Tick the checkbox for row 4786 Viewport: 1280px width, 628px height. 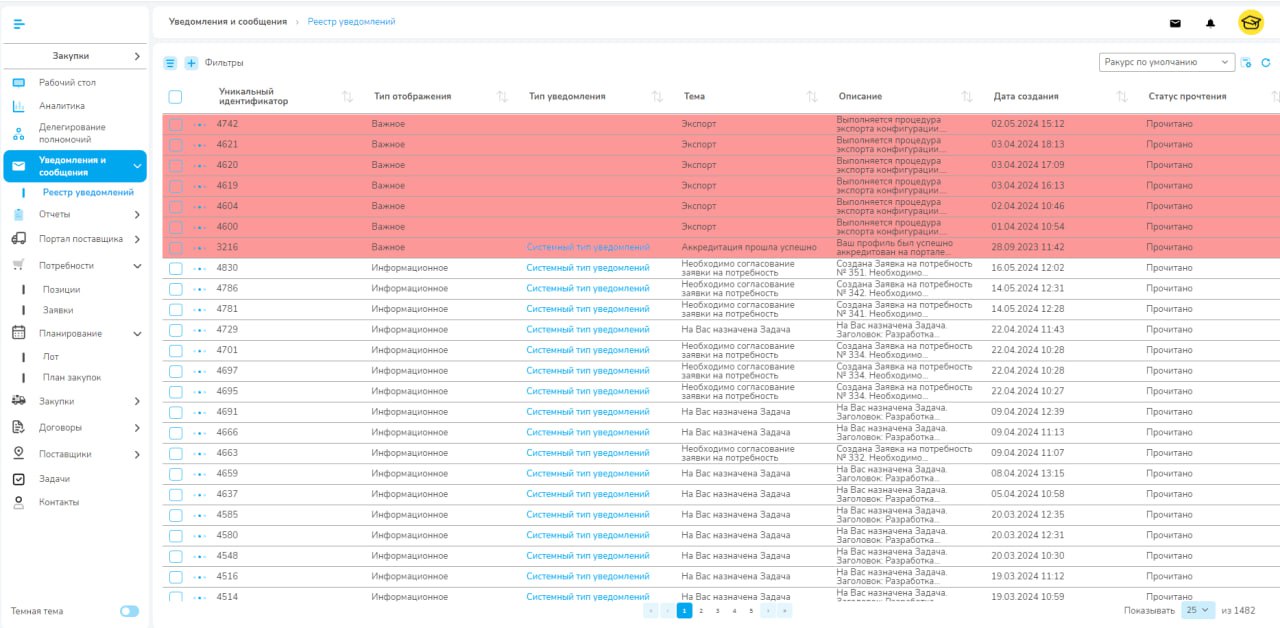175,288
